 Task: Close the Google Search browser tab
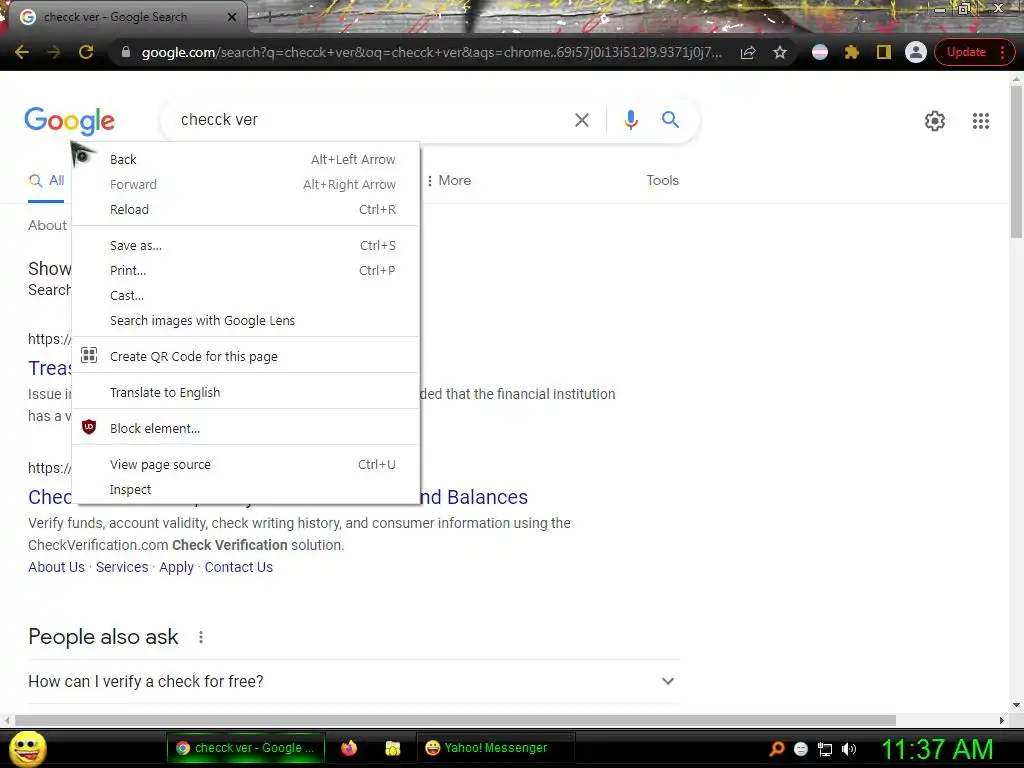click(x=232, y=17)
